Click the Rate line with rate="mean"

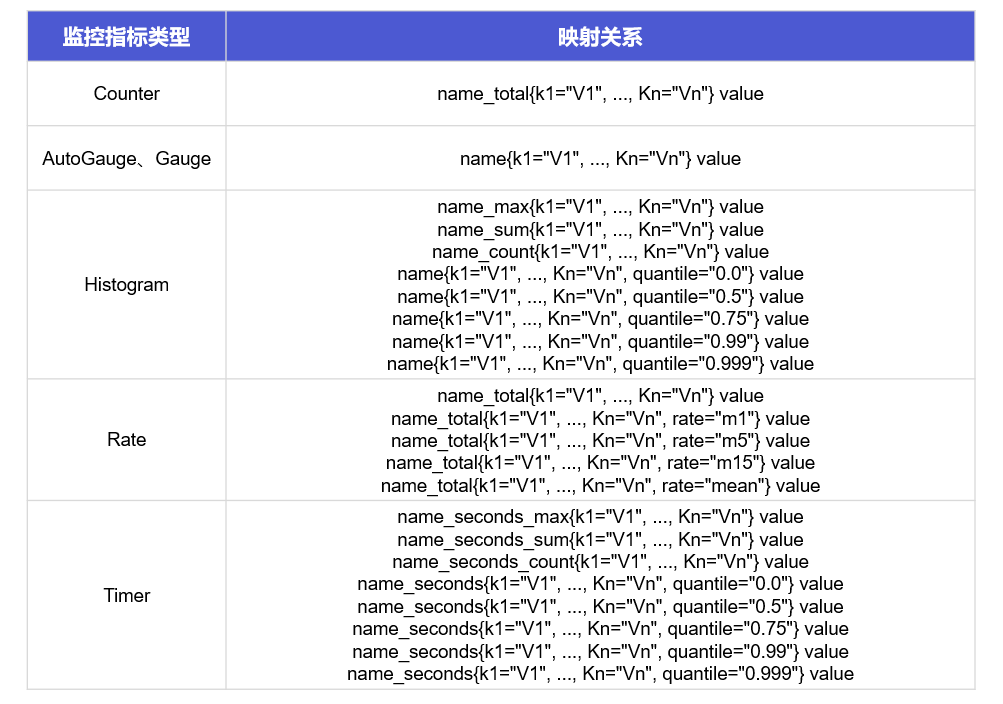click(600, 486)
